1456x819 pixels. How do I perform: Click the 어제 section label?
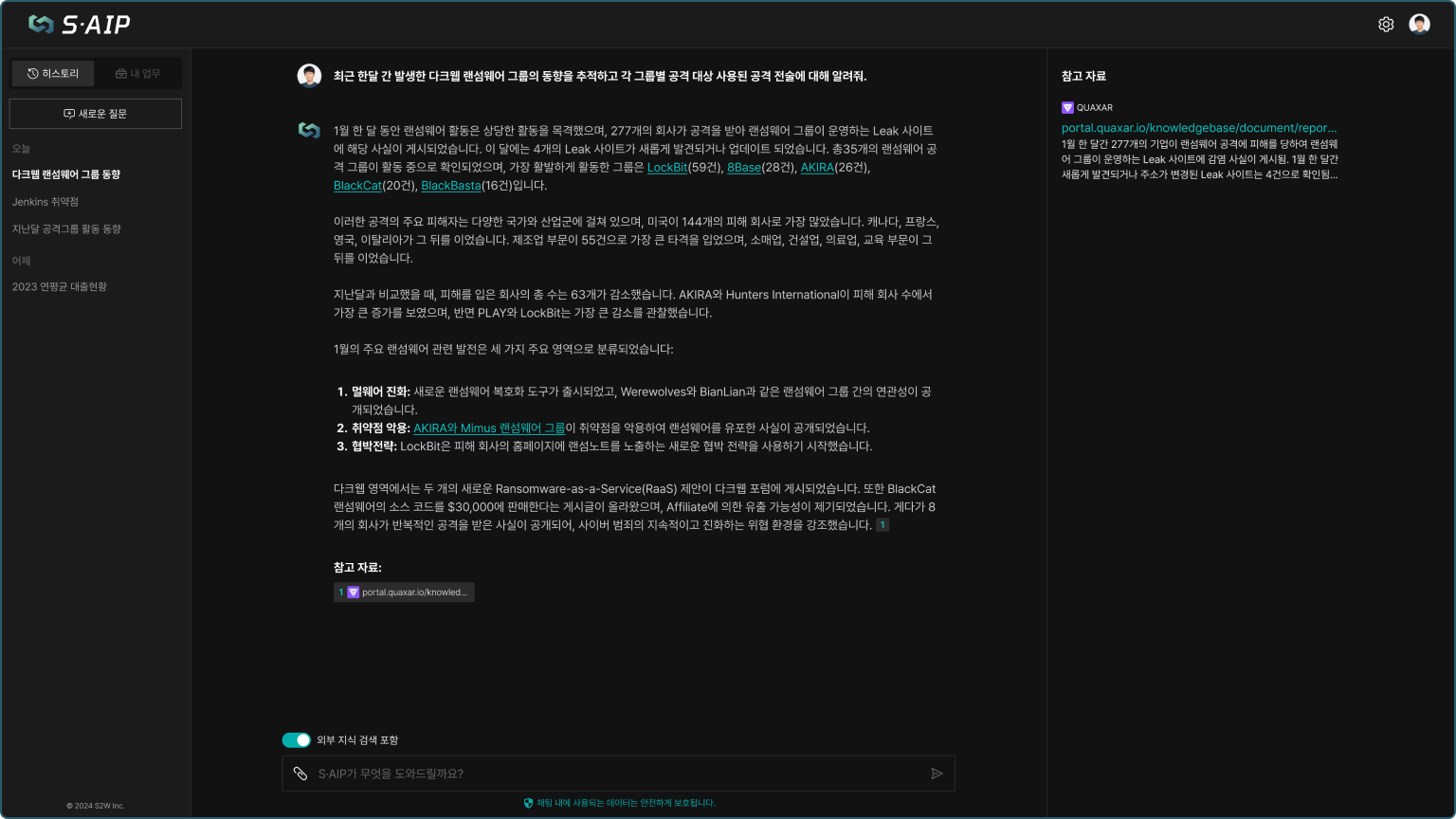[21, 261]
